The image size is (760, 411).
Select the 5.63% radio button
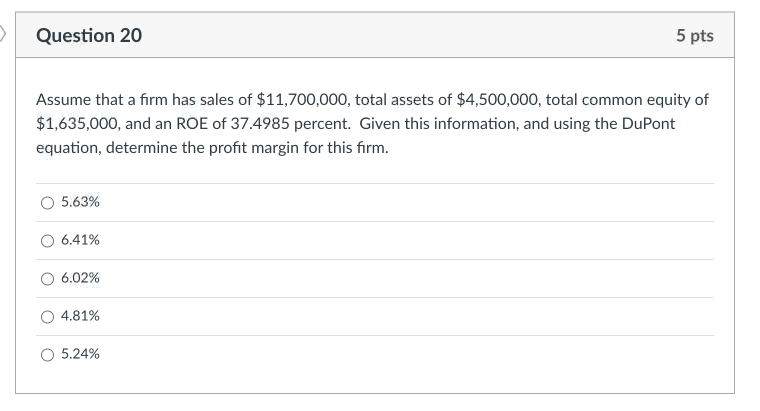pyautogui.click(x=47, y=202)
